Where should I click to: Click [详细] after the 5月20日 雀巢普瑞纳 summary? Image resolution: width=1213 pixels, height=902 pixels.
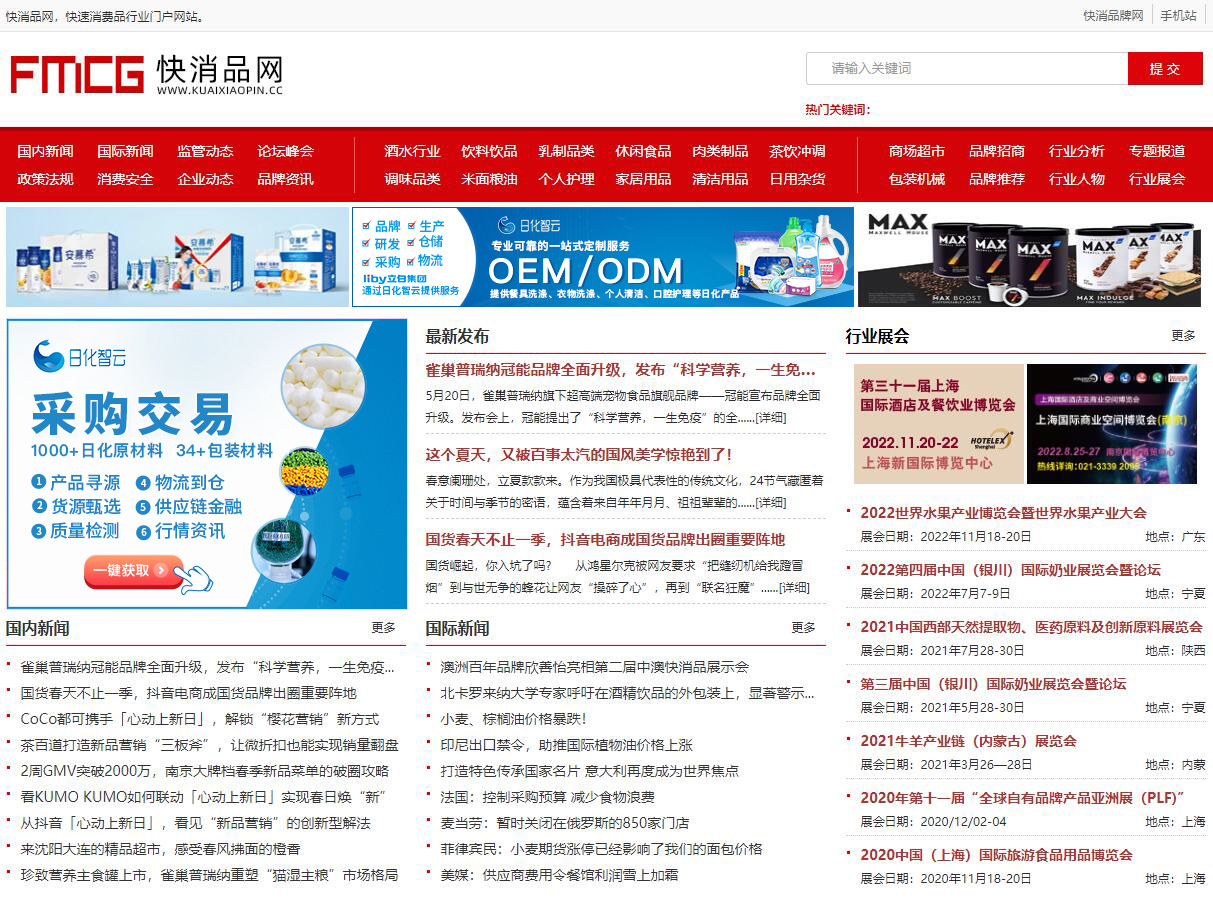point(770,418)
